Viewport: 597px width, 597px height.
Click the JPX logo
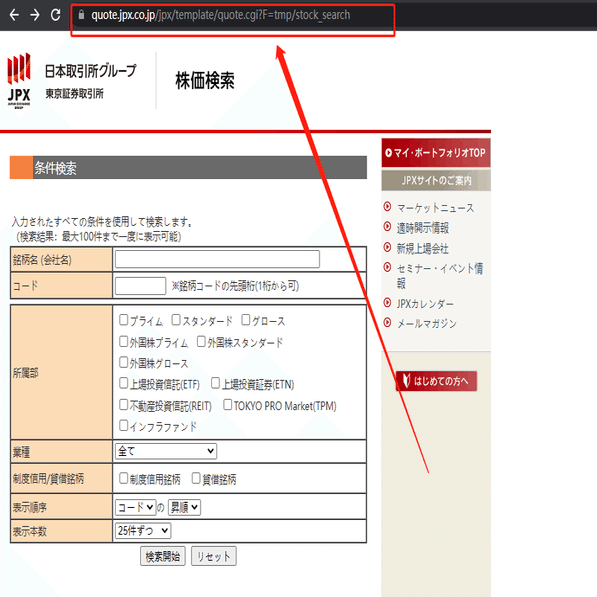point(19,80)
